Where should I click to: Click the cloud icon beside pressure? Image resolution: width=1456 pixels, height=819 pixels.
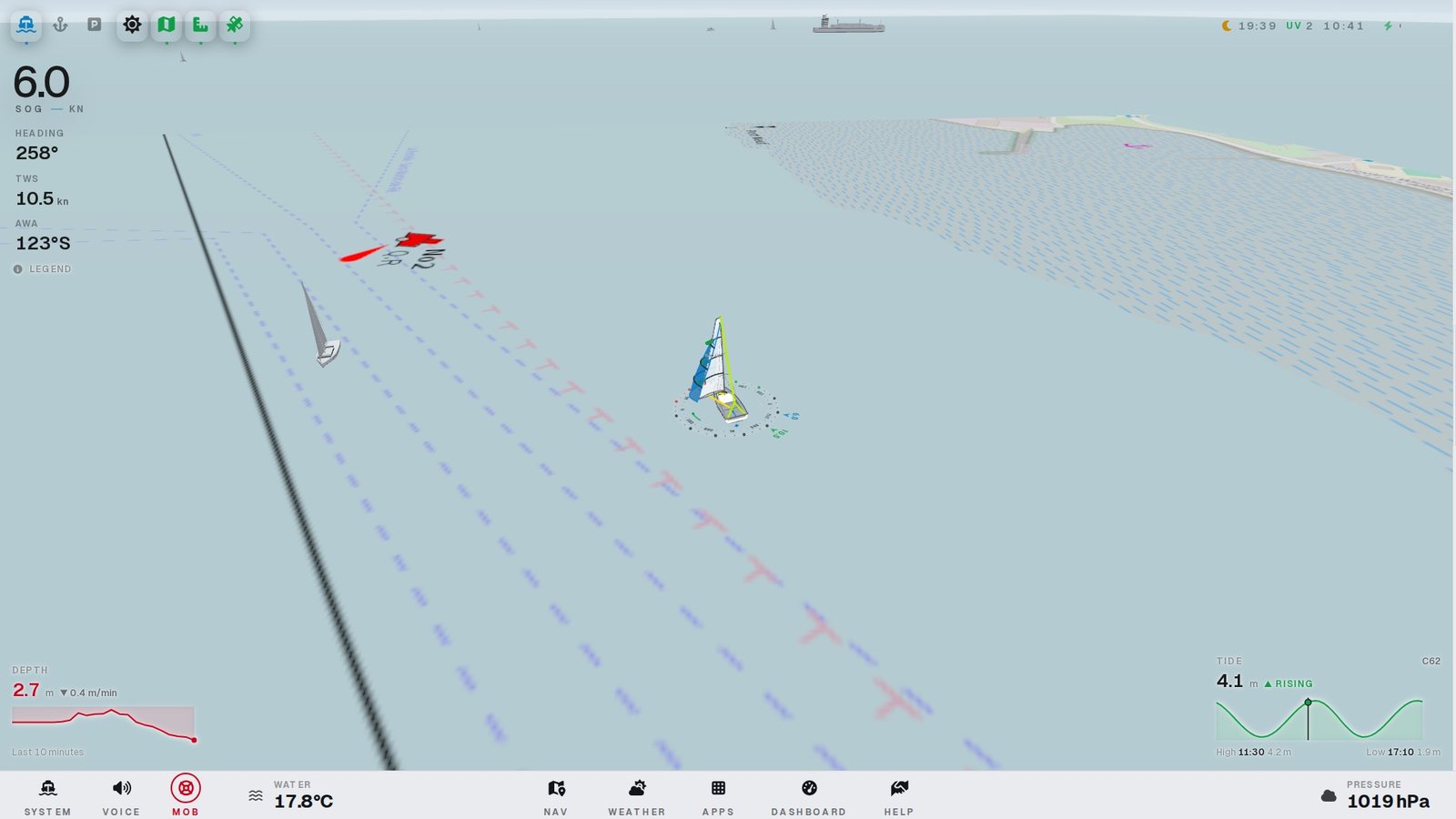coord(1329,796)
